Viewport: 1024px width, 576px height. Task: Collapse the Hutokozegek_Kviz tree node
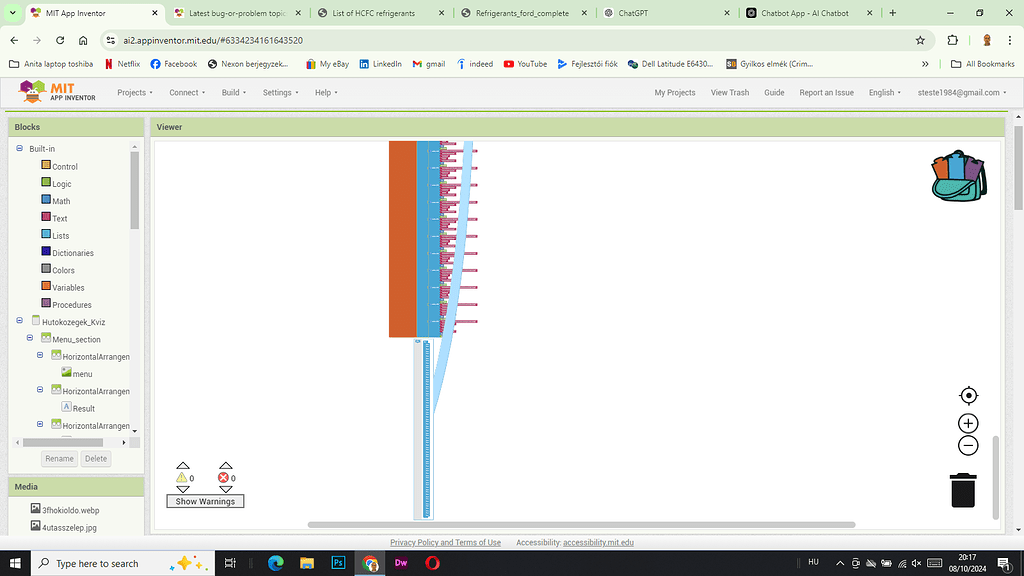click(20, 321)
